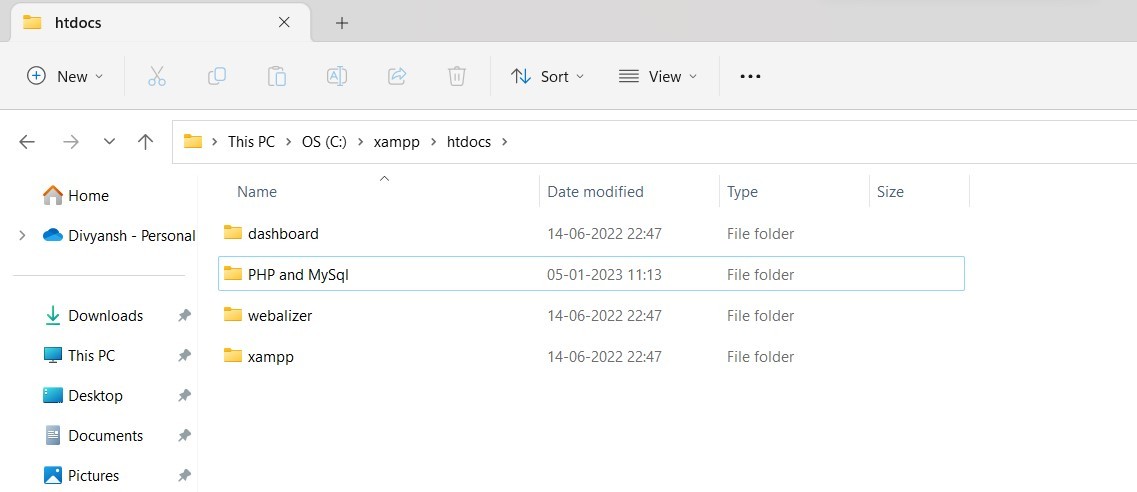Open the See more three-dots menu
Screen dimensions: 1137x492
point(750,76)
